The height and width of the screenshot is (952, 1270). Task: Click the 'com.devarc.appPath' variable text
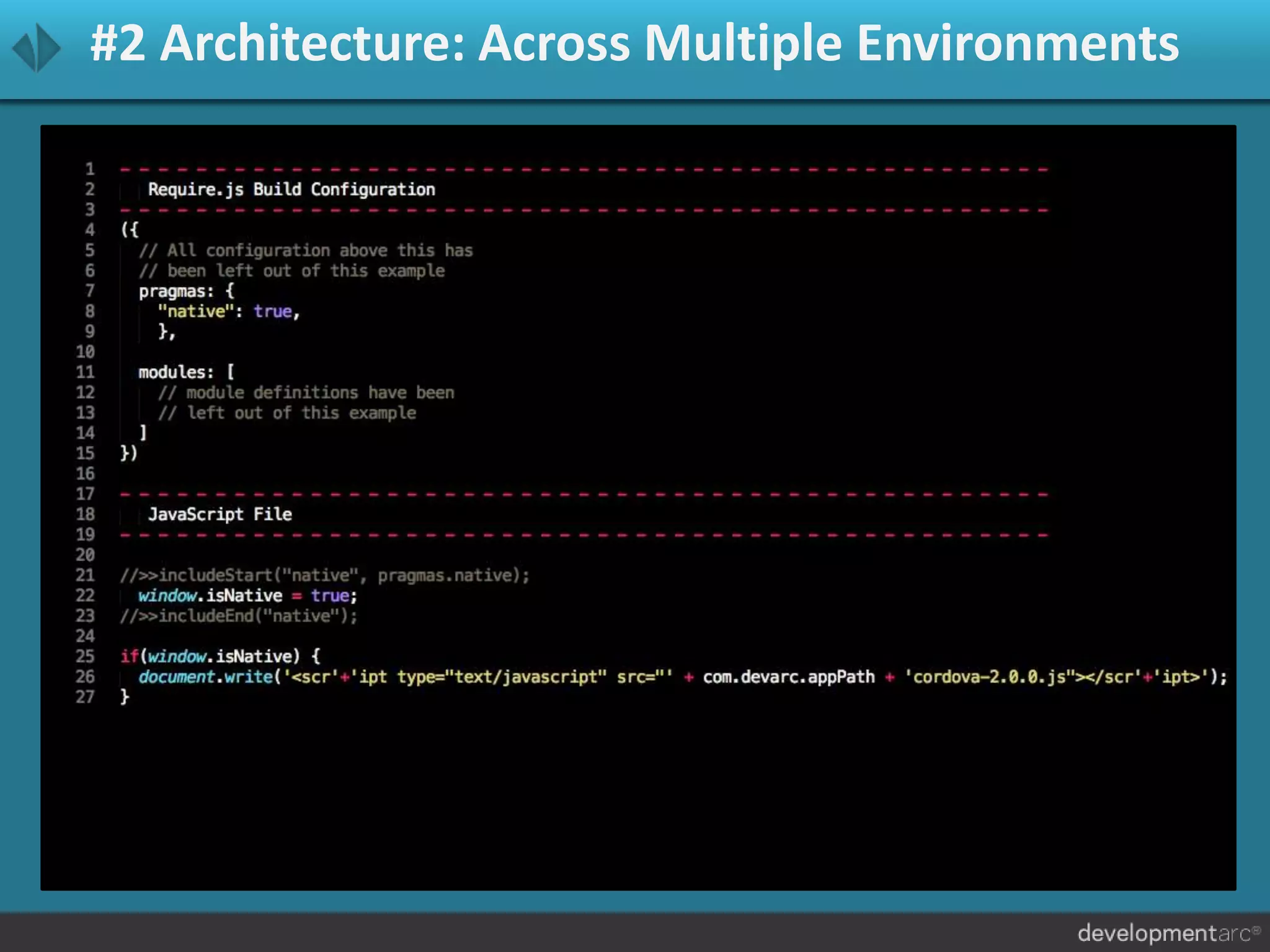click(x=788, y=677)
